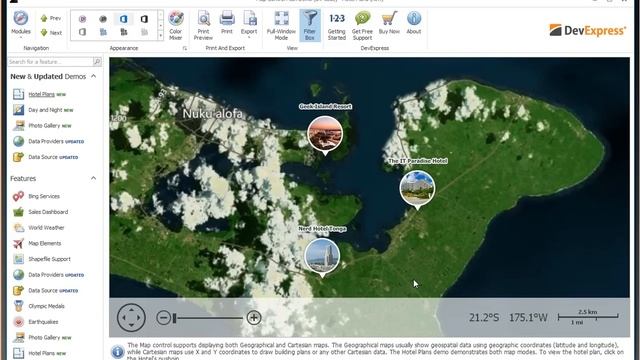Viewport: 640px width, 360px height.
Task: Open the About dialog
Action: click(413, 23)
